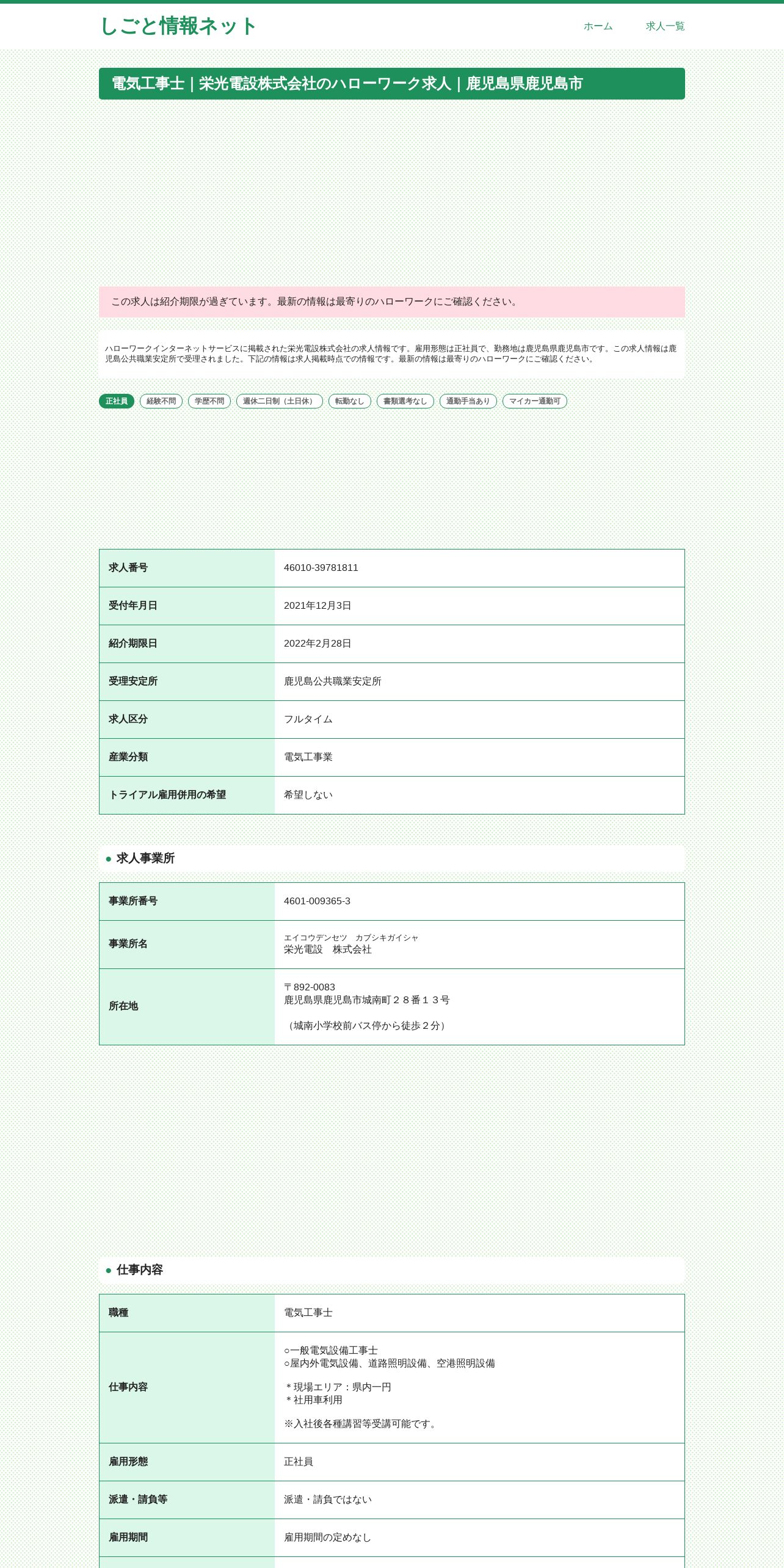Click the 職種 row label
784x1568 pixels.
coord(118,1313)
